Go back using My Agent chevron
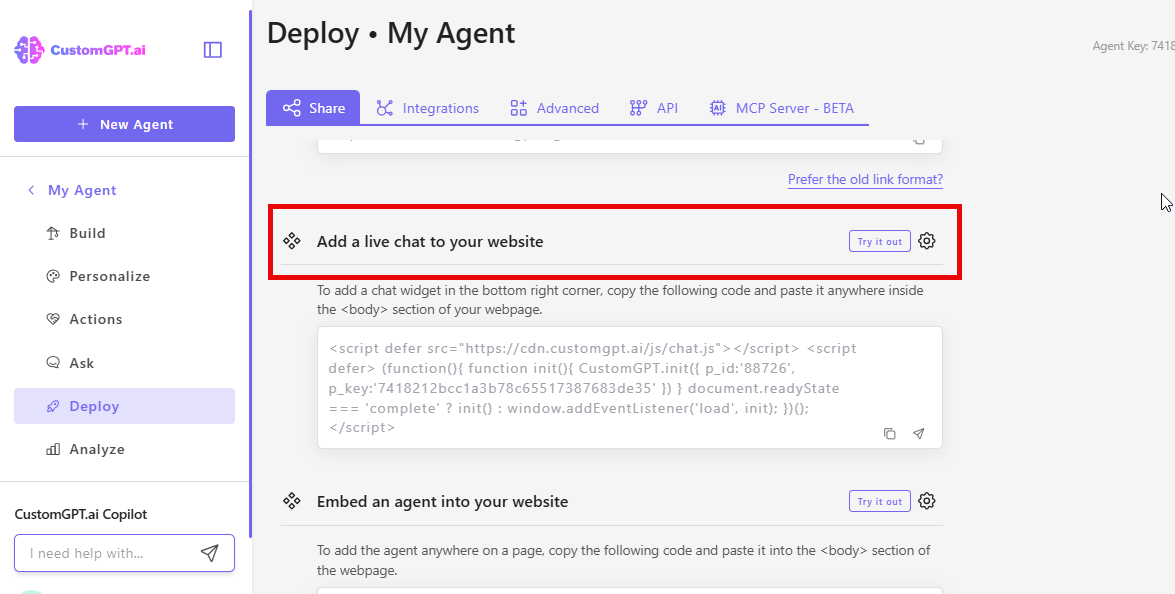1175x594 pixels. [x=31, y=190]
